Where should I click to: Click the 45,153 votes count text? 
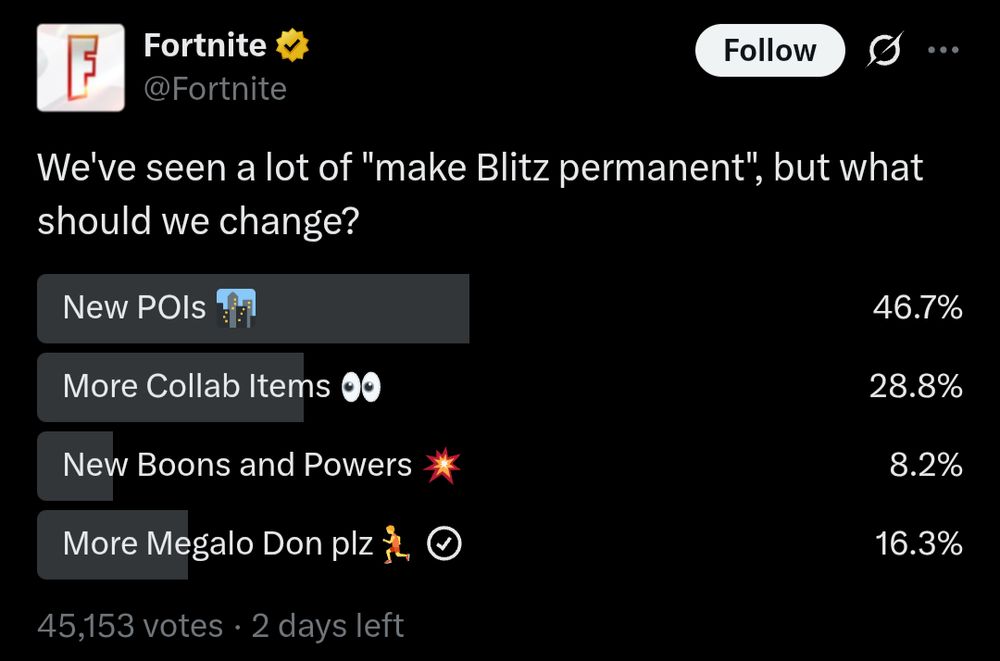pyautogui.click(x=130, y=625)
